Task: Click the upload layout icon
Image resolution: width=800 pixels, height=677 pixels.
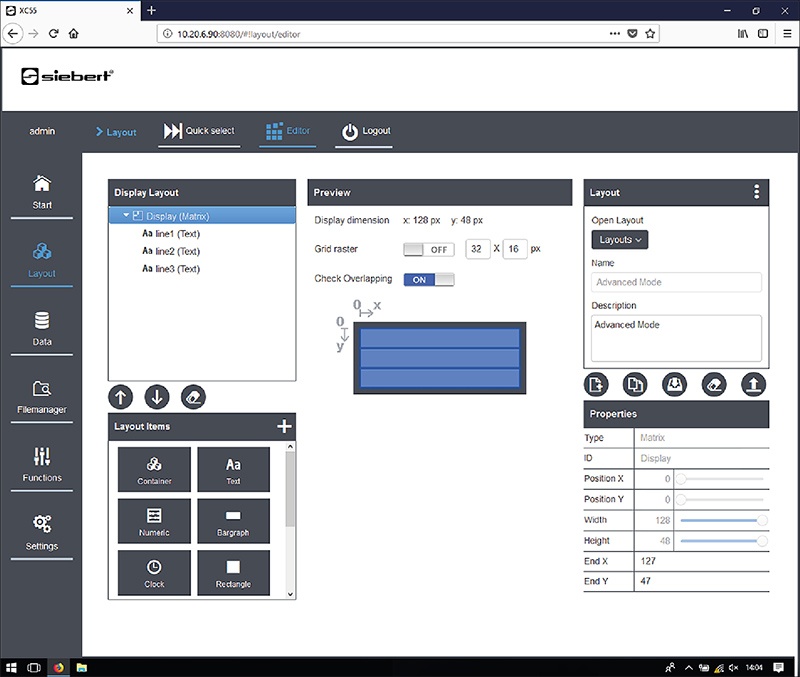Action: (753, 384)
